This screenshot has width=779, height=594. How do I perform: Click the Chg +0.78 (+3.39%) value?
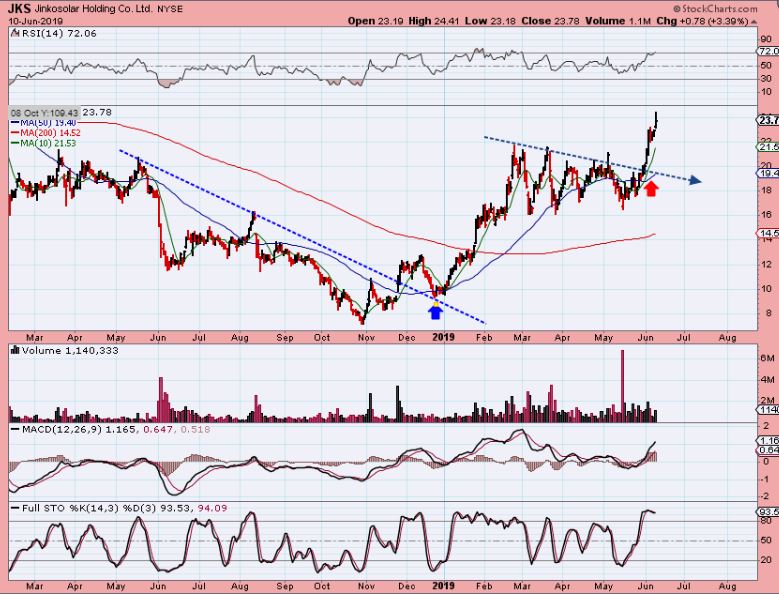(x=701, y=21)
